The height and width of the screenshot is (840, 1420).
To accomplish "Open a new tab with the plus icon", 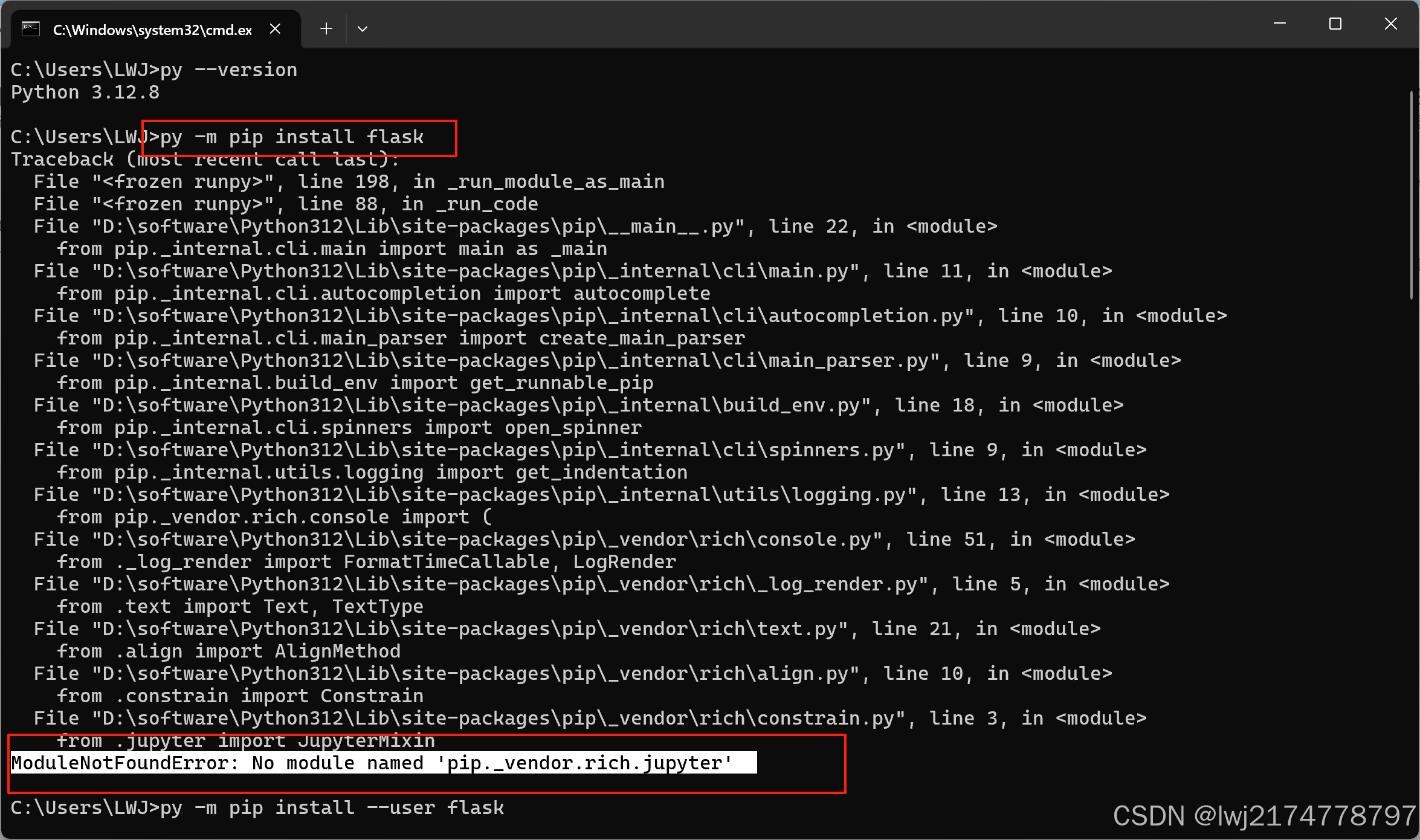I will 326,28.
